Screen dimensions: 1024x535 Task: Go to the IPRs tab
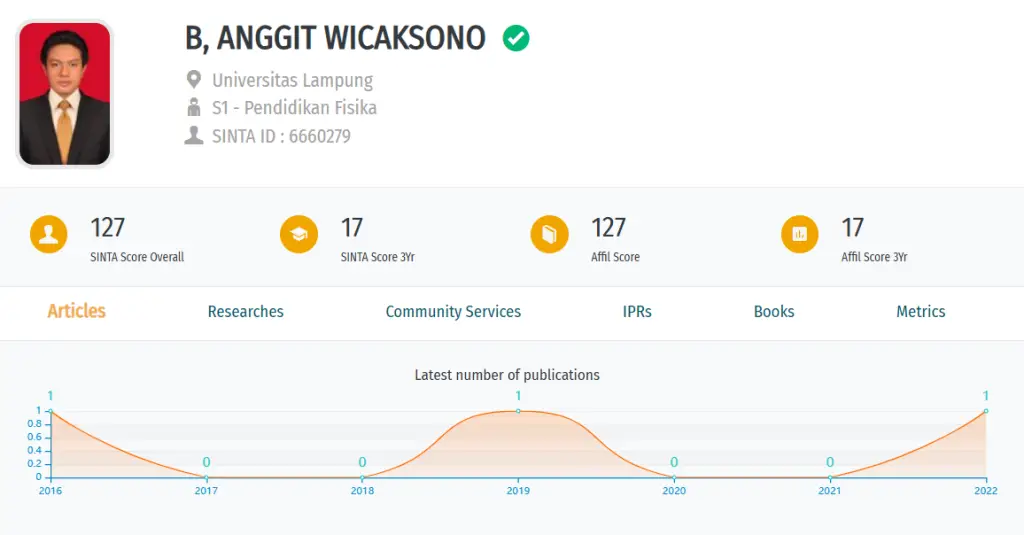(x=637, y=312)
